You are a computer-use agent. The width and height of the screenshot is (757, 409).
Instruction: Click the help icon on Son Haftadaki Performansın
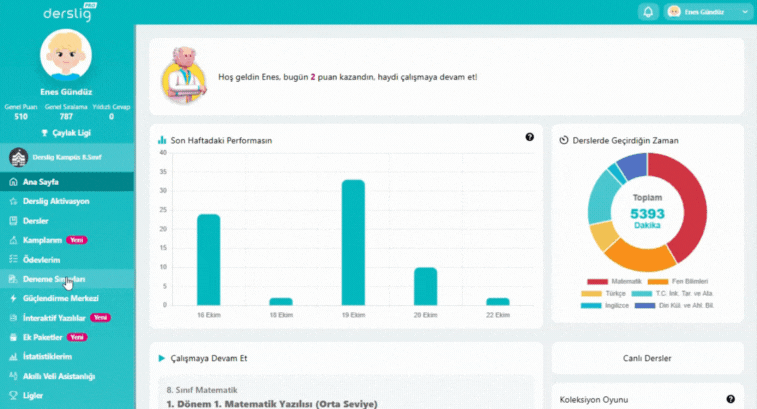[x=529, y=137]
